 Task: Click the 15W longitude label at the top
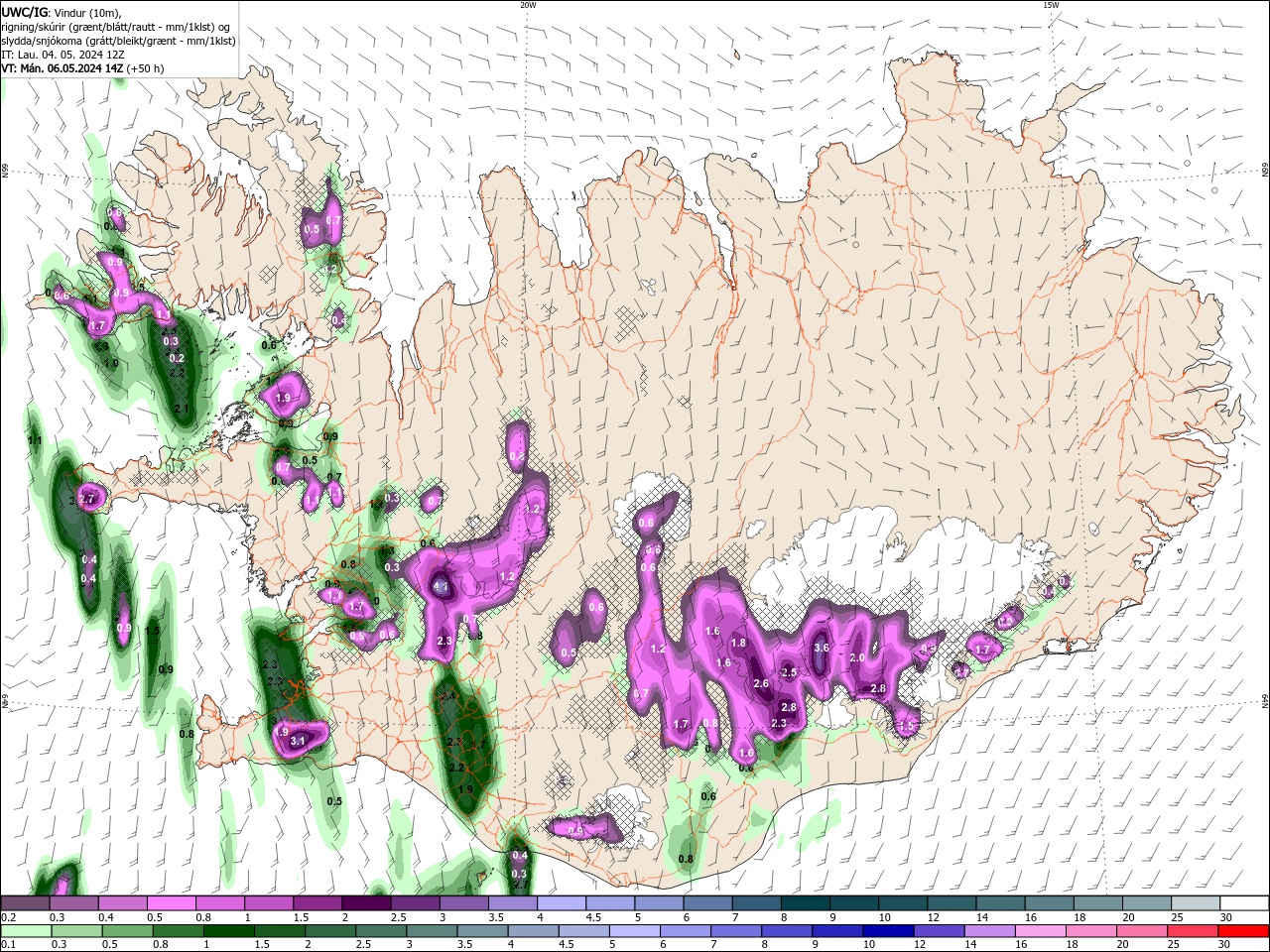pos(1051,5)
